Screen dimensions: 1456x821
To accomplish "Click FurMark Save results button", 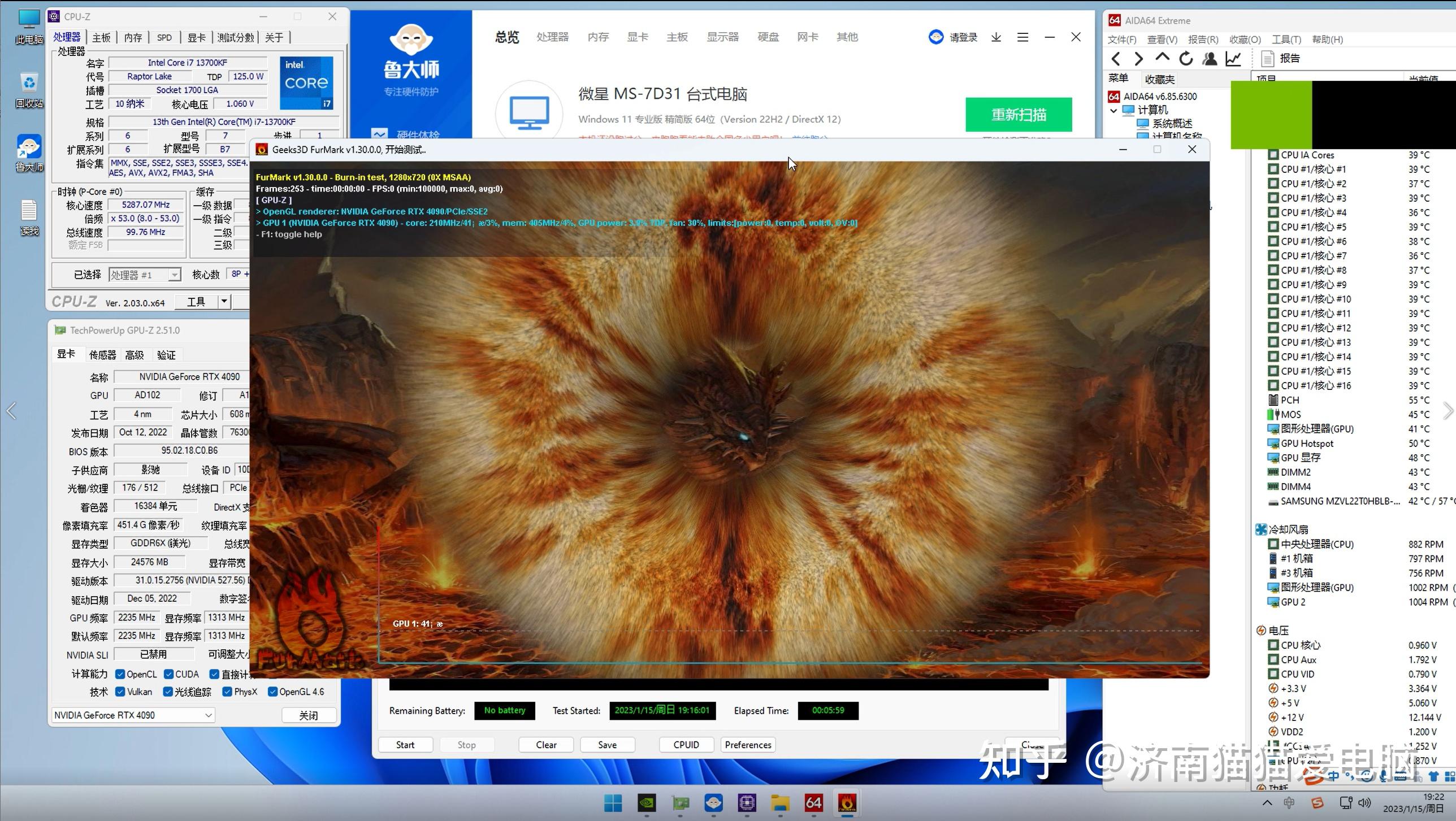I will 607,744.
